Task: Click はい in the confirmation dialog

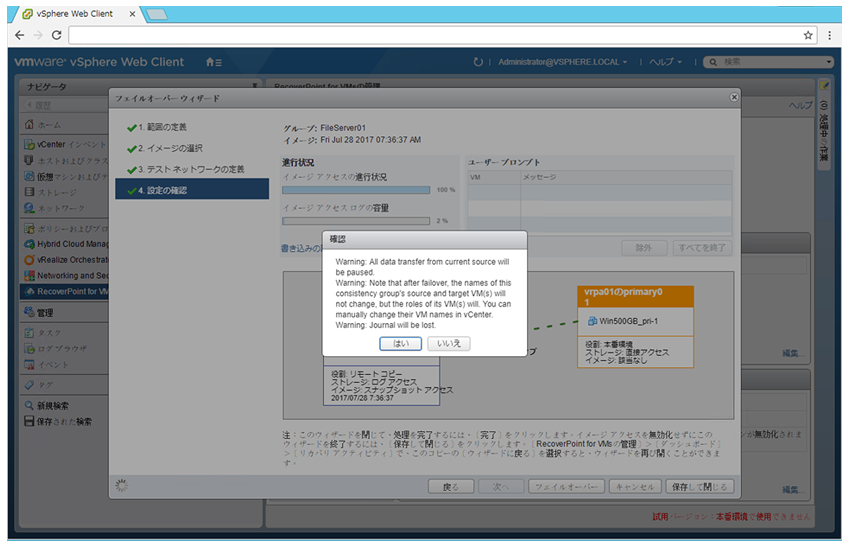Action: 400,343
